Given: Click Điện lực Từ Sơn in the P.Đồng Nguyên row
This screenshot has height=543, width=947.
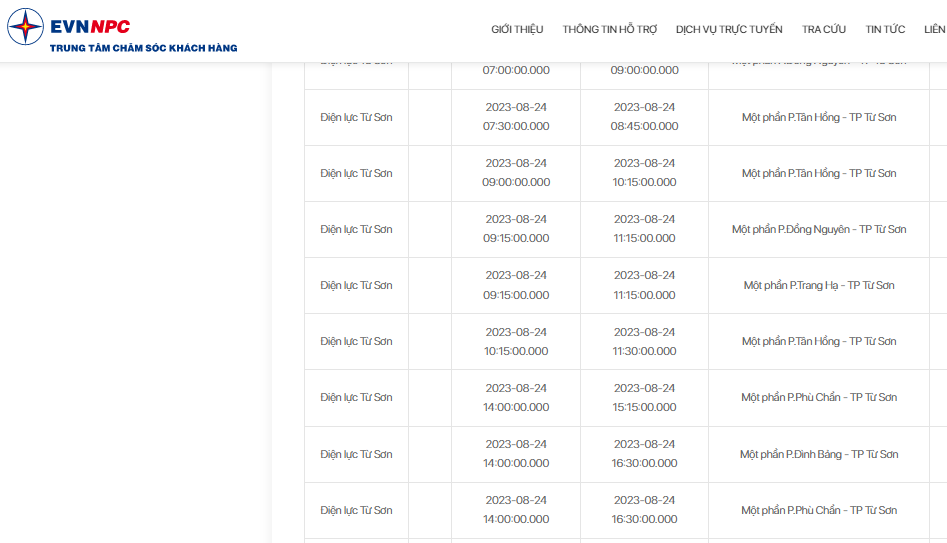Looking at the screenshot, I should 356,230.
